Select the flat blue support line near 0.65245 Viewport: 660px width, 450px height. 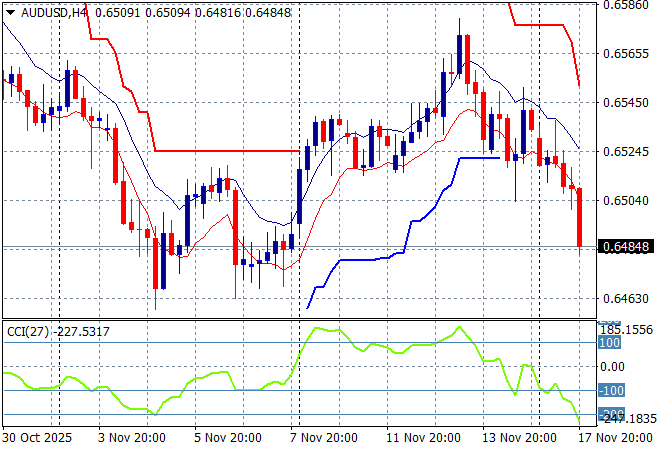pos(479,158)
